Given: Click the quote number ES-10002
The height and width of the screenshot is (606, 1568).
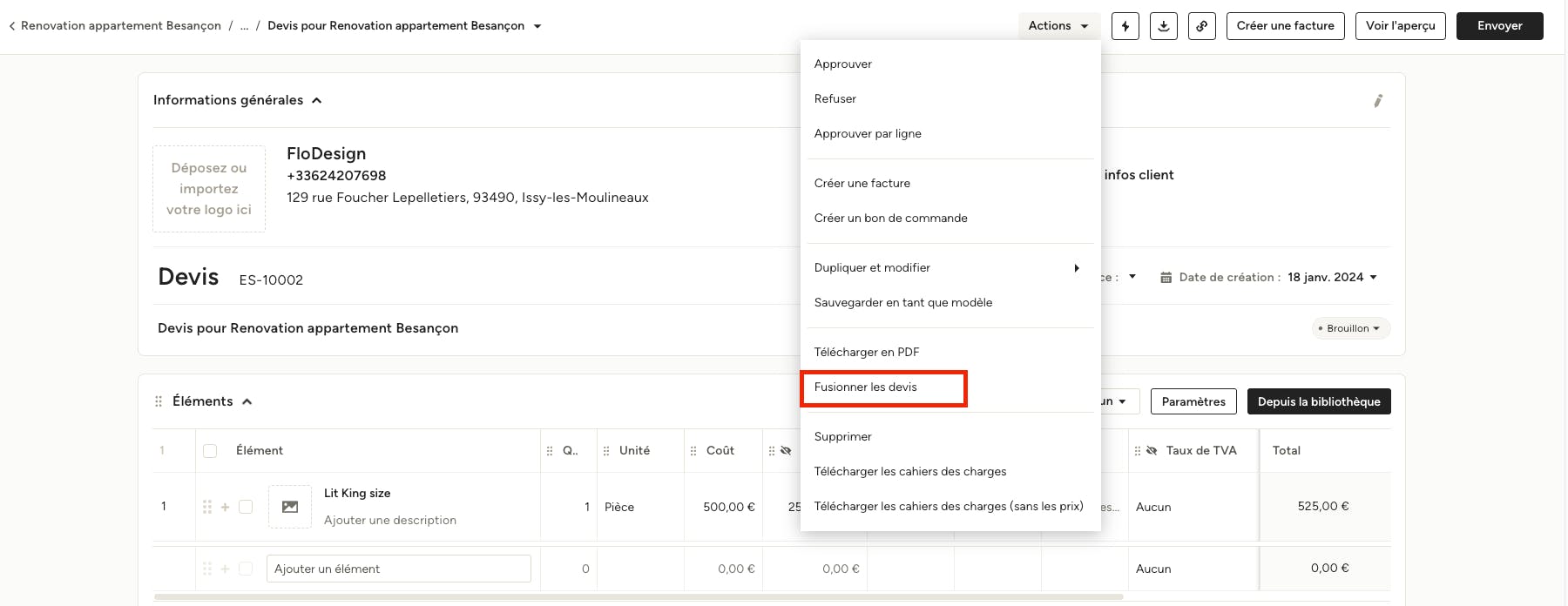Looking at the screenshot, I should click(x=271, y=280).
